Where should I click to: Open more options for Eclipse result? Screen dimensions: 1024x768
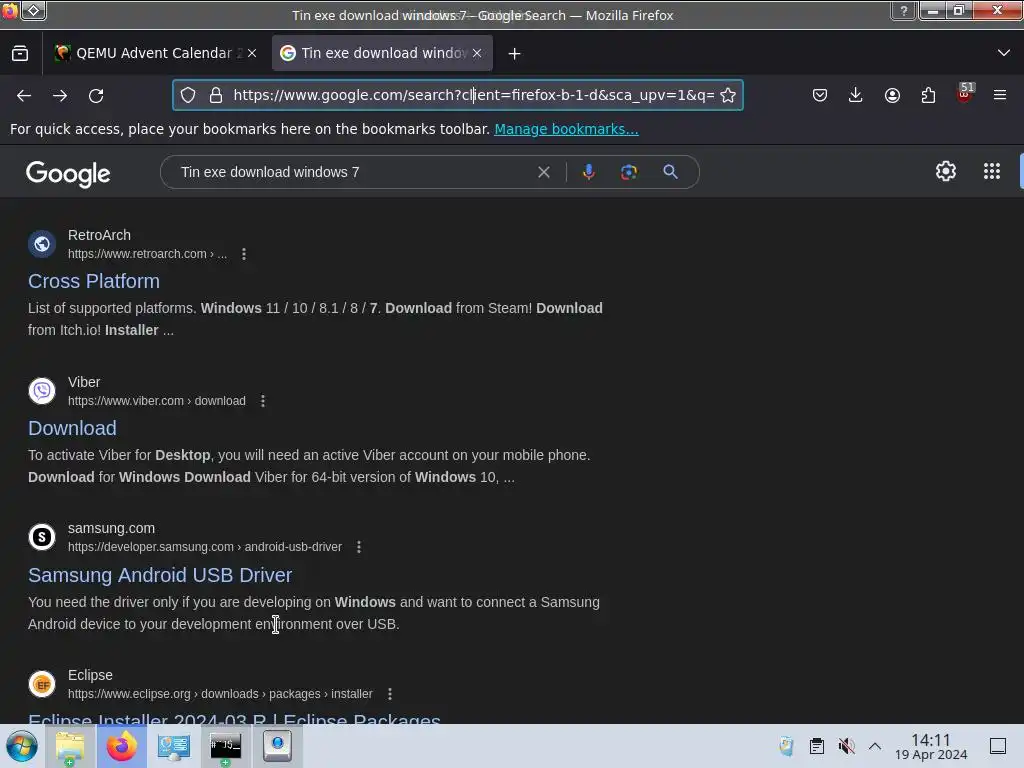point(390,694)
